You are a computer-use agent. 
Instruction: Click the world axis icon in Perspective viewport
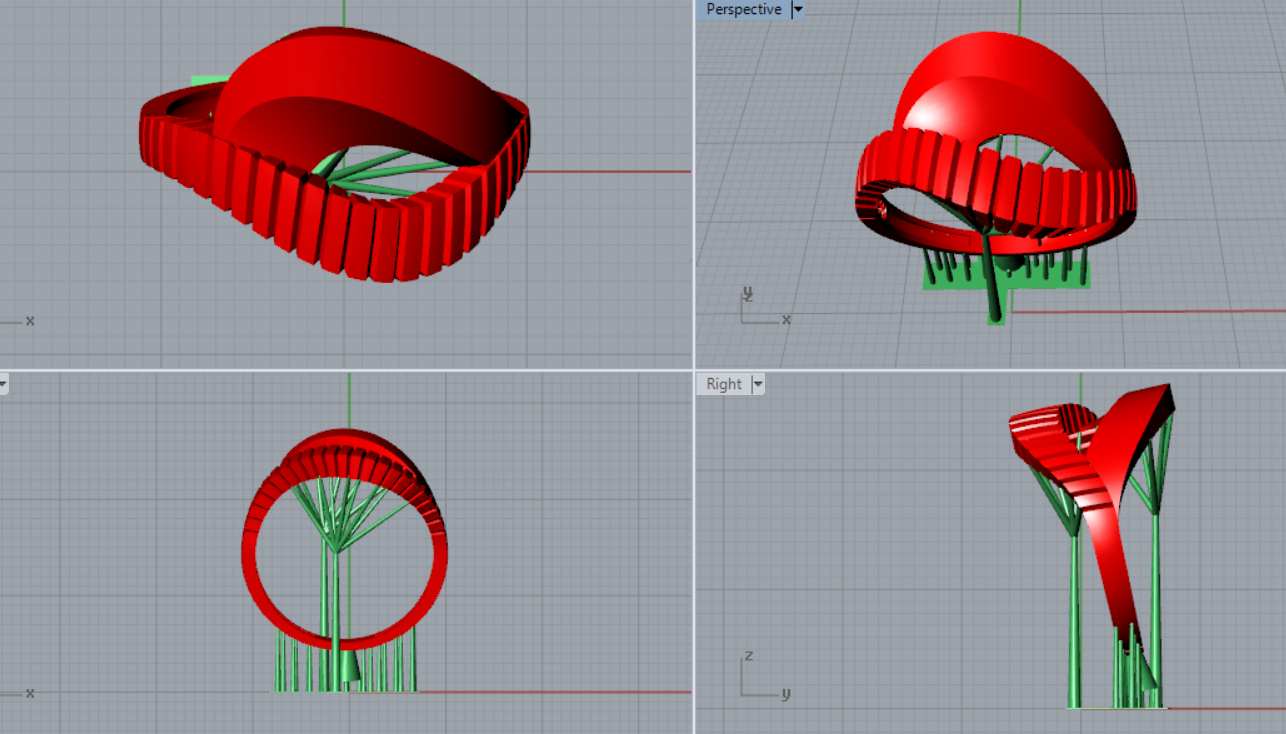click(x=760, y=308)
